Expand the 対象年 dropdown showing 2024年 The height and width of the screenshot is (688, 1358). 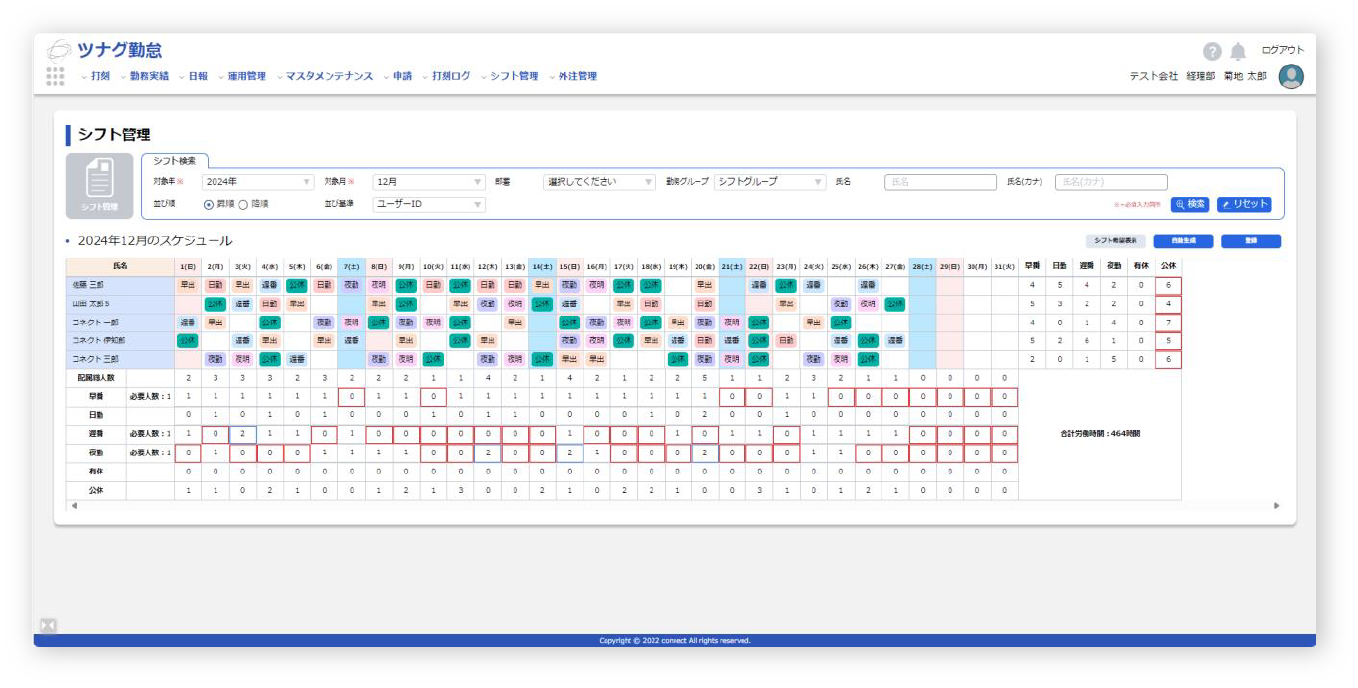[258, 182]
